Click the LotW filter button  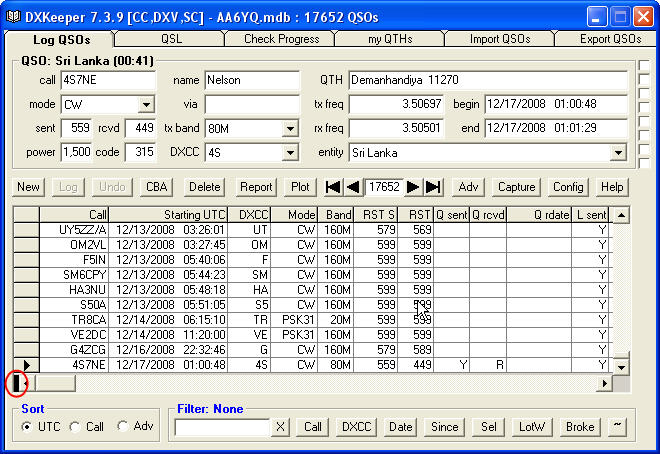coord(532,427)
